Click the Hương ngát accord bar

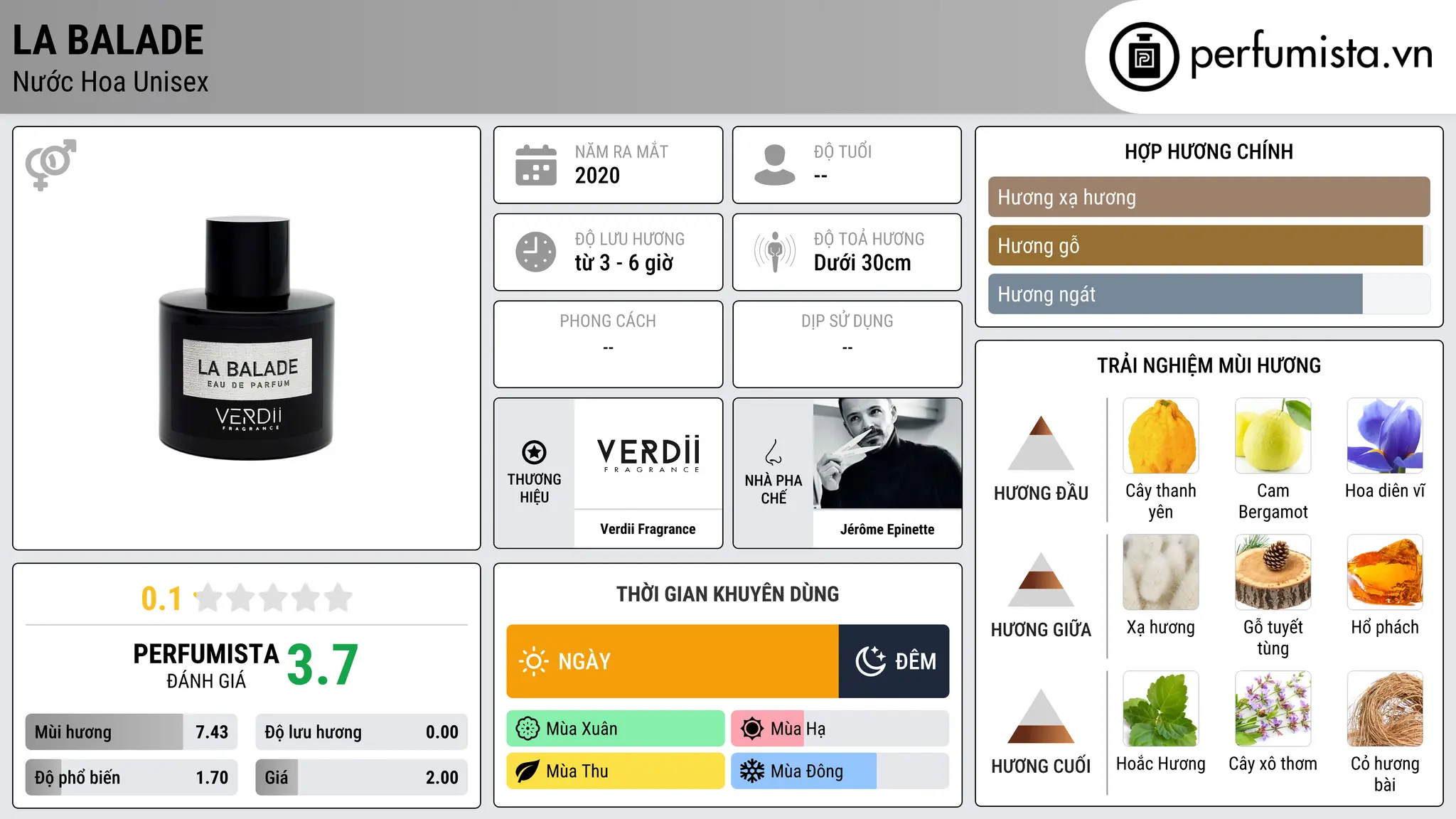(1209, 294)
